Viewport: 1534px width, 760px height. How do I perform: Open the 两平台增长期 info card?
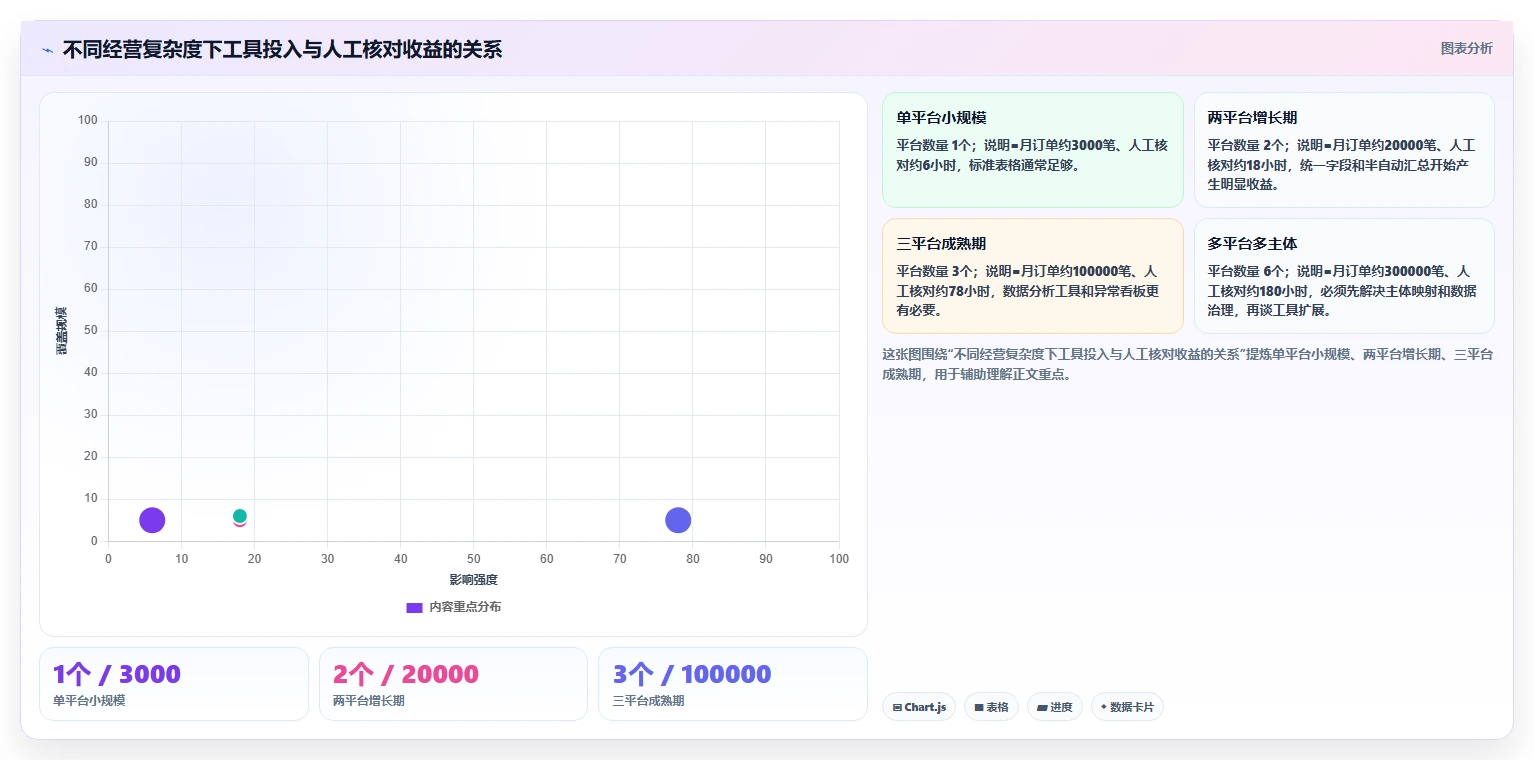(x=1344, y=150)
